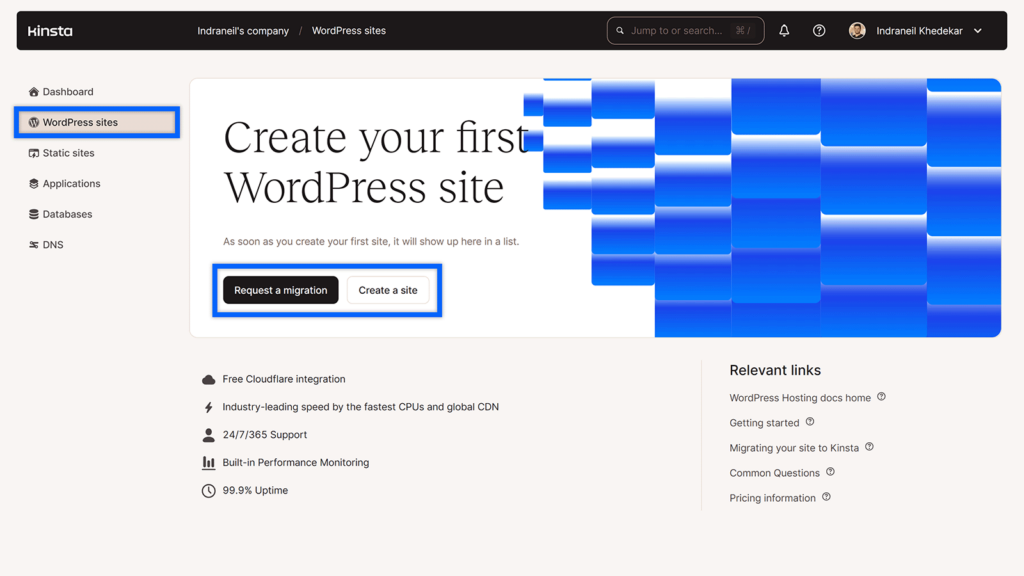1024x576 pixels.
Task: Click As soon as you create description
Action: point(371,242)
